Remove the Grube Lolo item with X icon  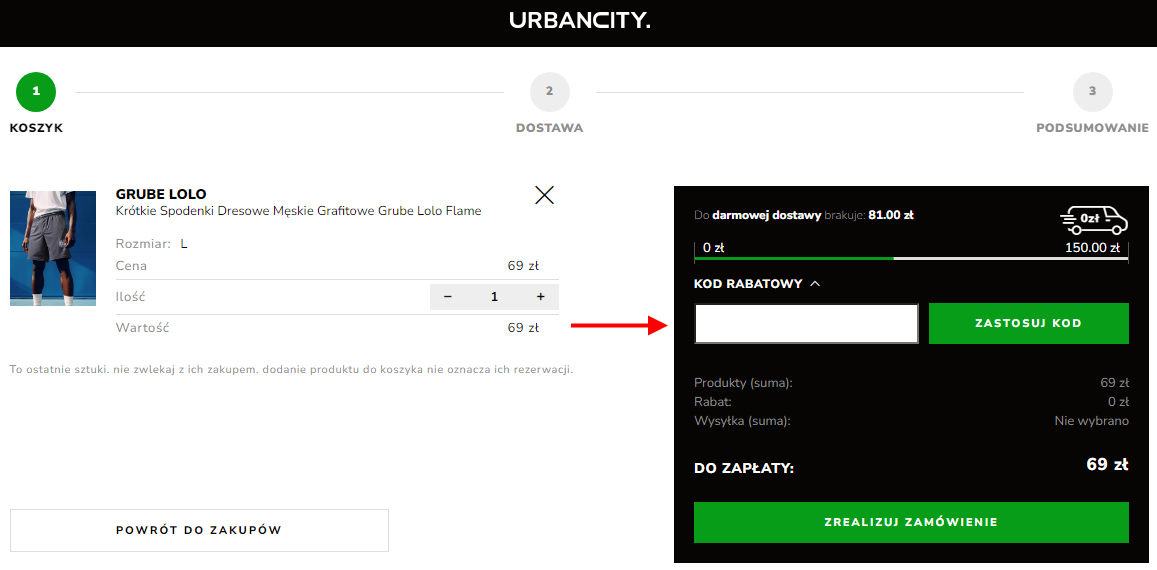point(544,195)
